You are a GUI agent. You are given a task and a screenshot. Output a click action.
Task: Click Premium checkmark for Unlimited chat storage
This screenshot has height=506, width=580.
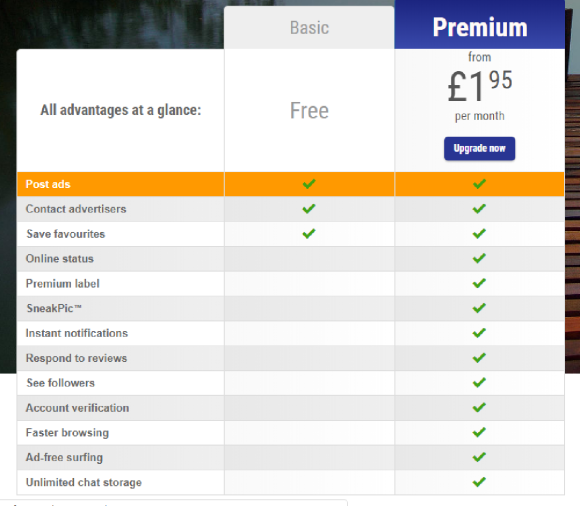(479, 482)
